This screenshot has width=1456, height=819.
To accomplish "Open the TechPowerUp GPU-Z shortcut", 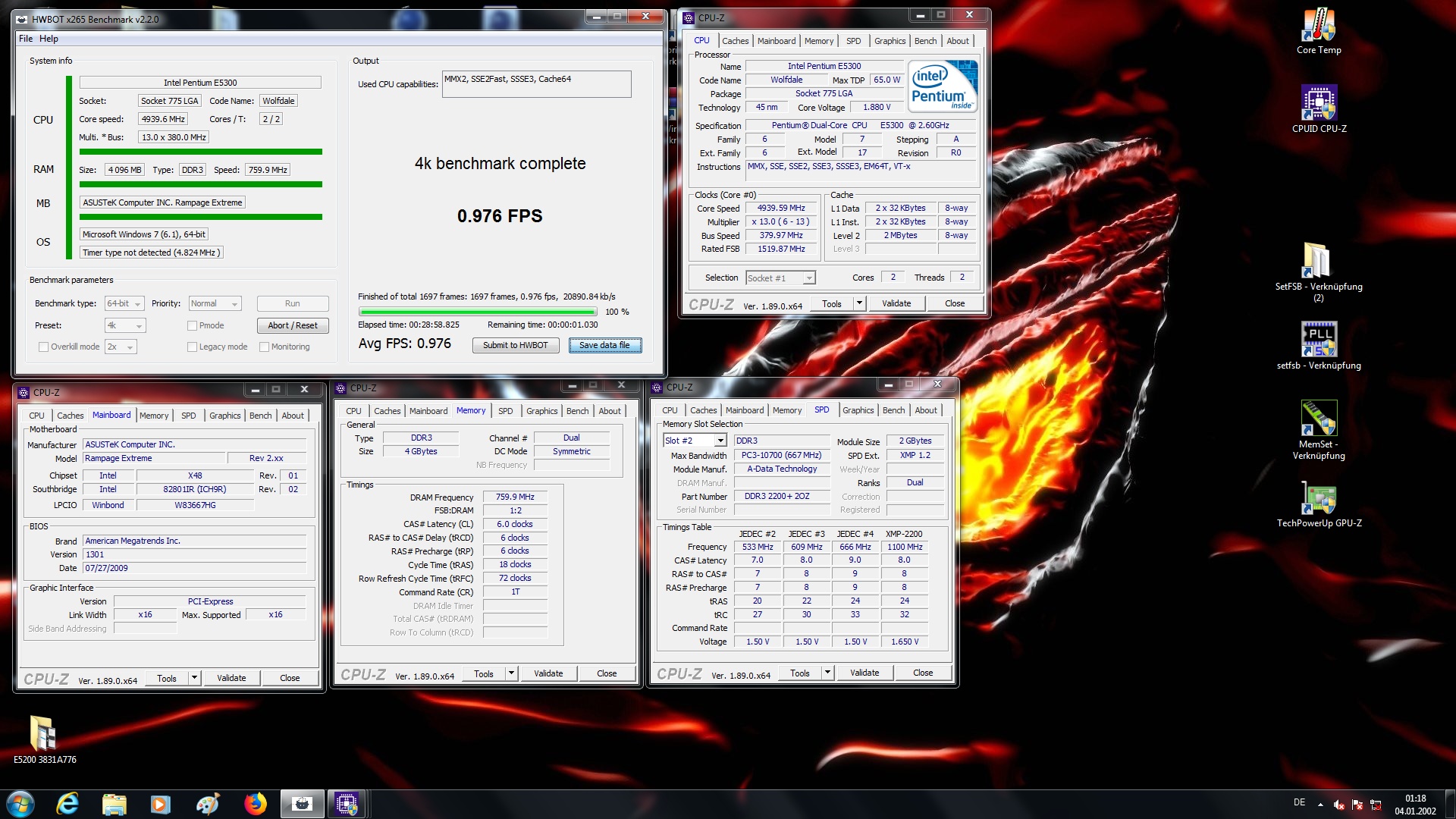I will pyautogui.click(x=1319, y=504).
